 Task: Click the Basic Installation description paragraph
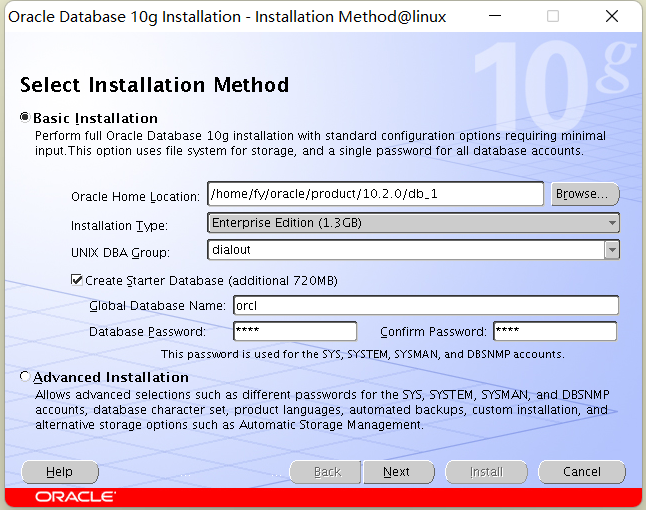[x=321, y=143]
